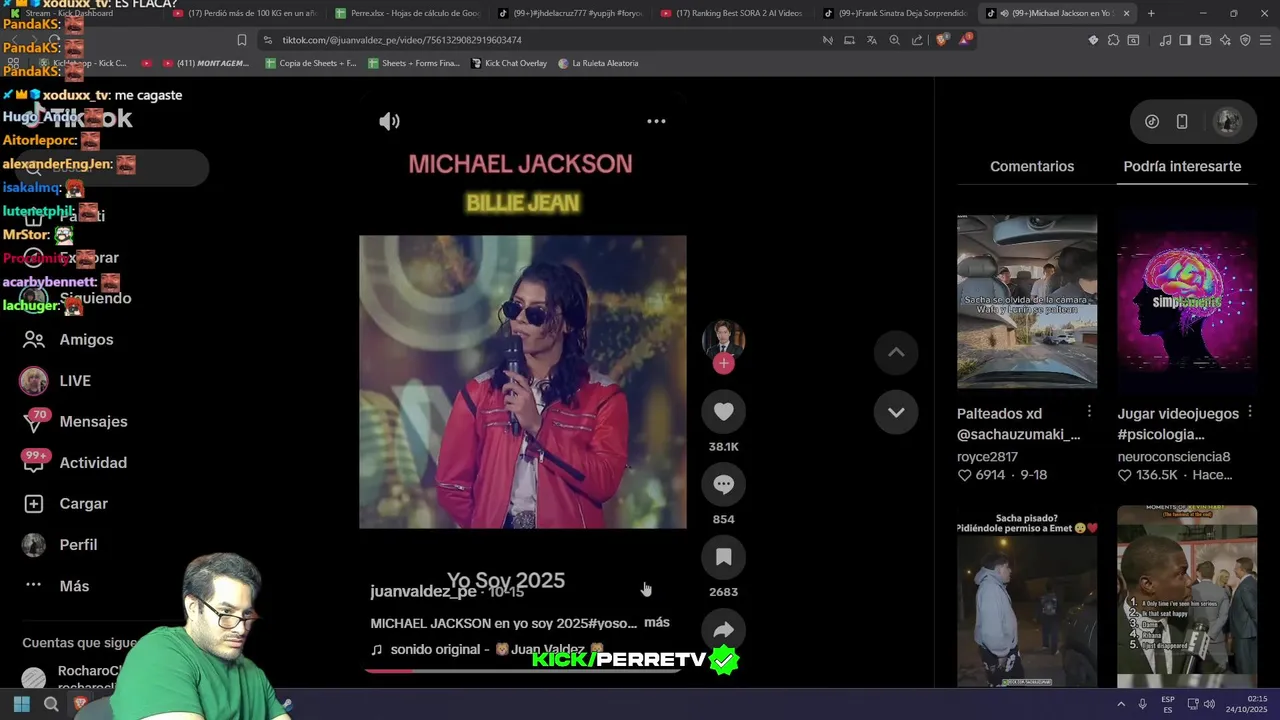The height and width of the screenshot is (720, 1280).
Task: Open the Brave Rewards triangle icon
Action: point(965,40)
